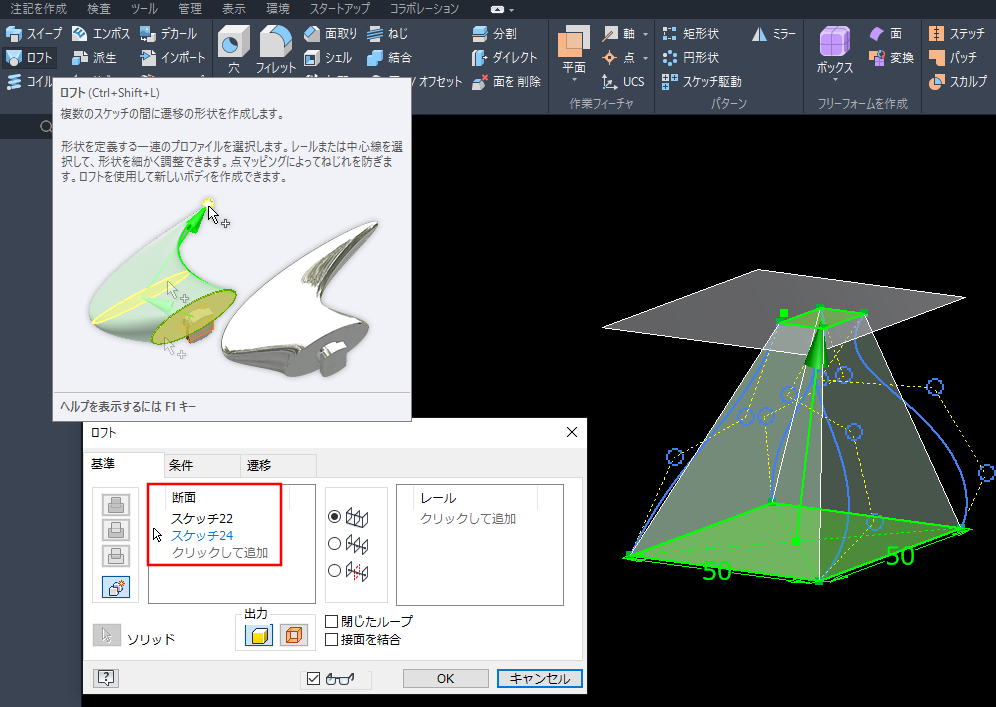Image resolution: width=996 pixels, height=707 pixels.
Task: Select the フィレット (Fillet) tool
Action: (x=275, y=48)
